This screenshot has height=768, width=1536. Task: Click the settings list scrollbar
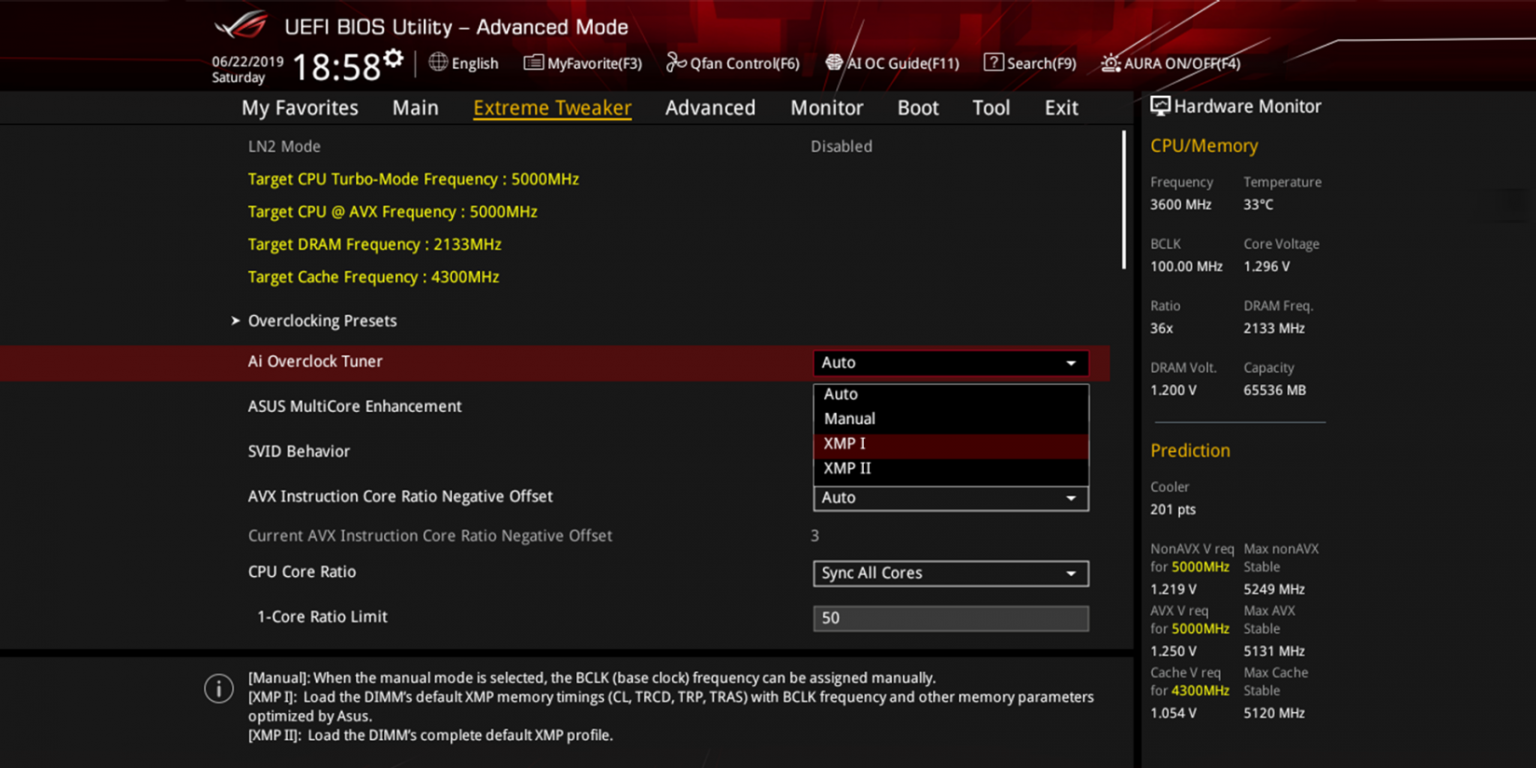1124,200
